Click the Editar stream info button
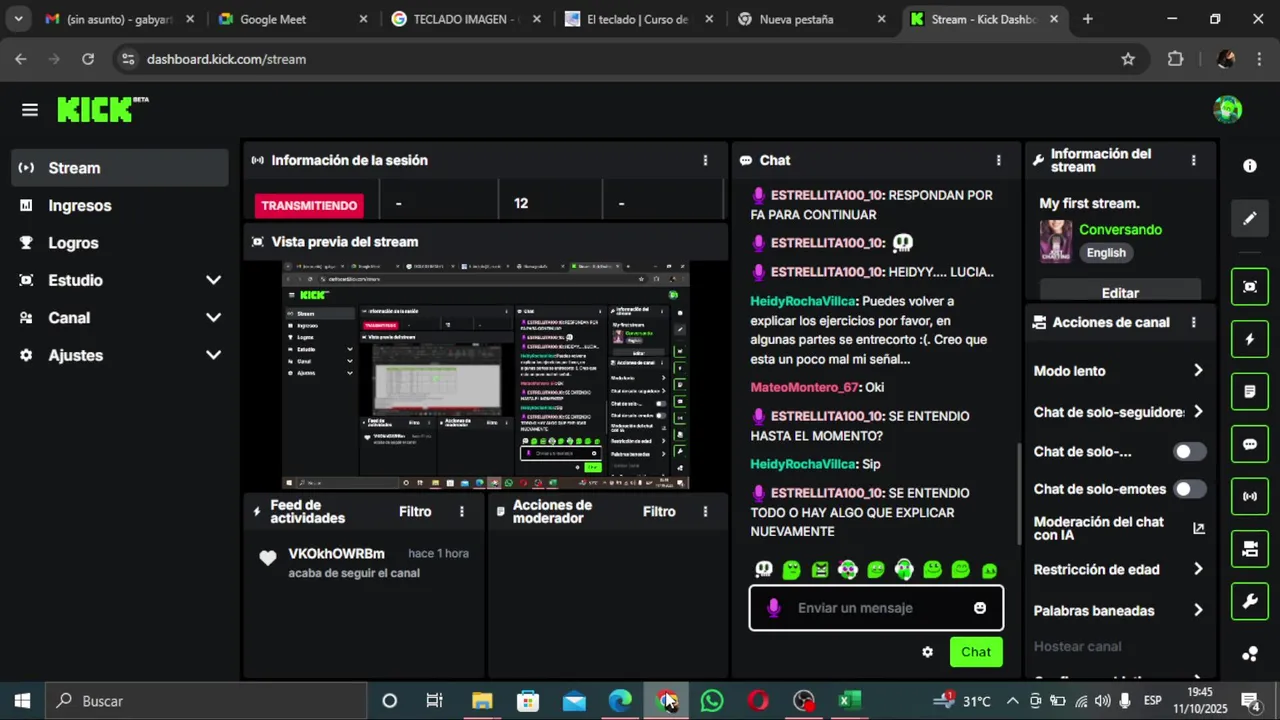 tap(1120, 293)
